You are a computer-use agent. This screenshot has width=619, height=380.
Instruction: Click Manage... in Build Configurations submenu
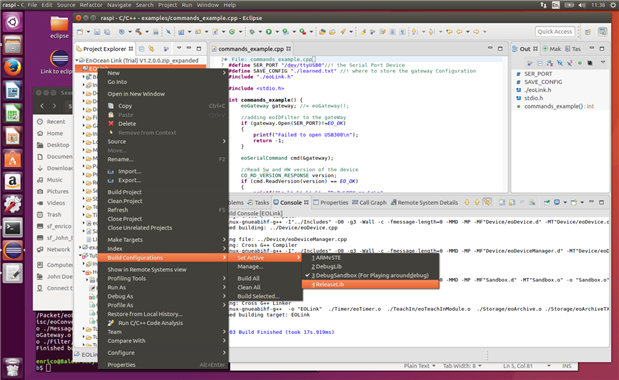[x=265, y=266]
